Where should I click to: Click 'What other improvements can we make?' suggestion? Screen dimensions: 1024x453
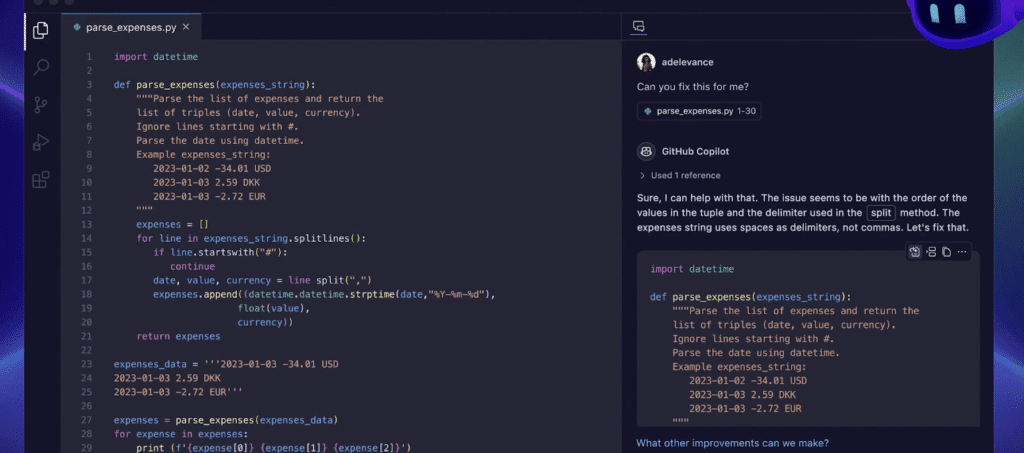[x=733, y=443]
